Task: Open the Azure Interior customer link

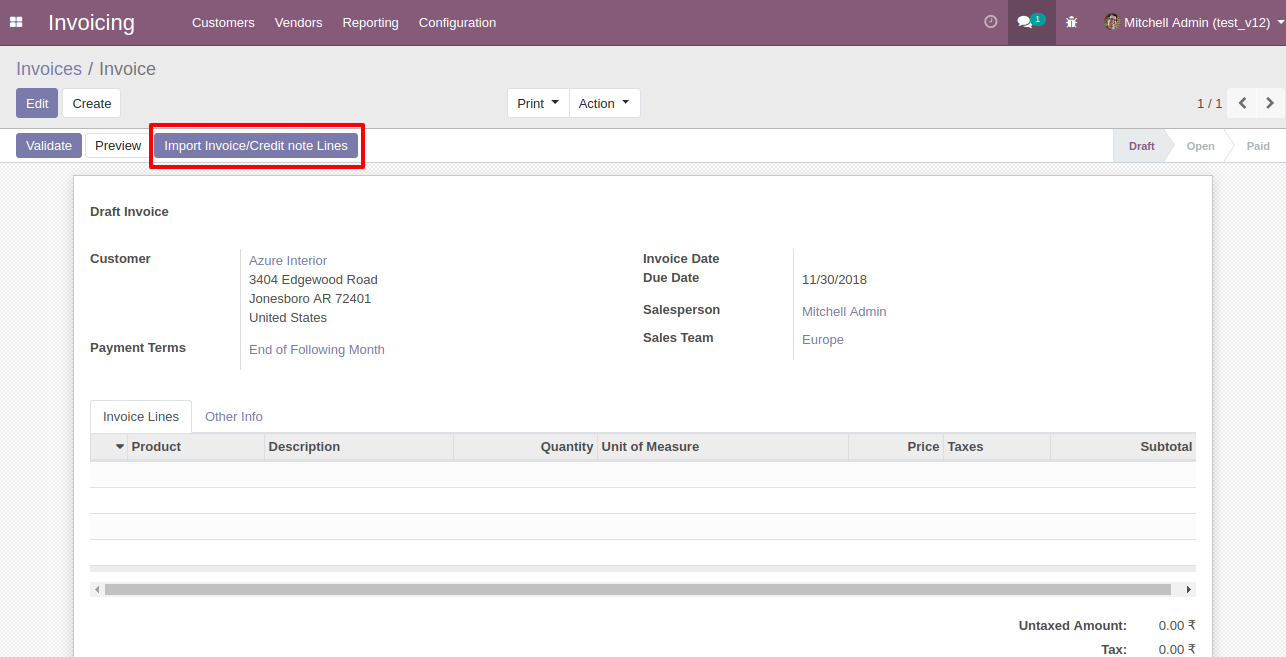Action: coord(288,261)
